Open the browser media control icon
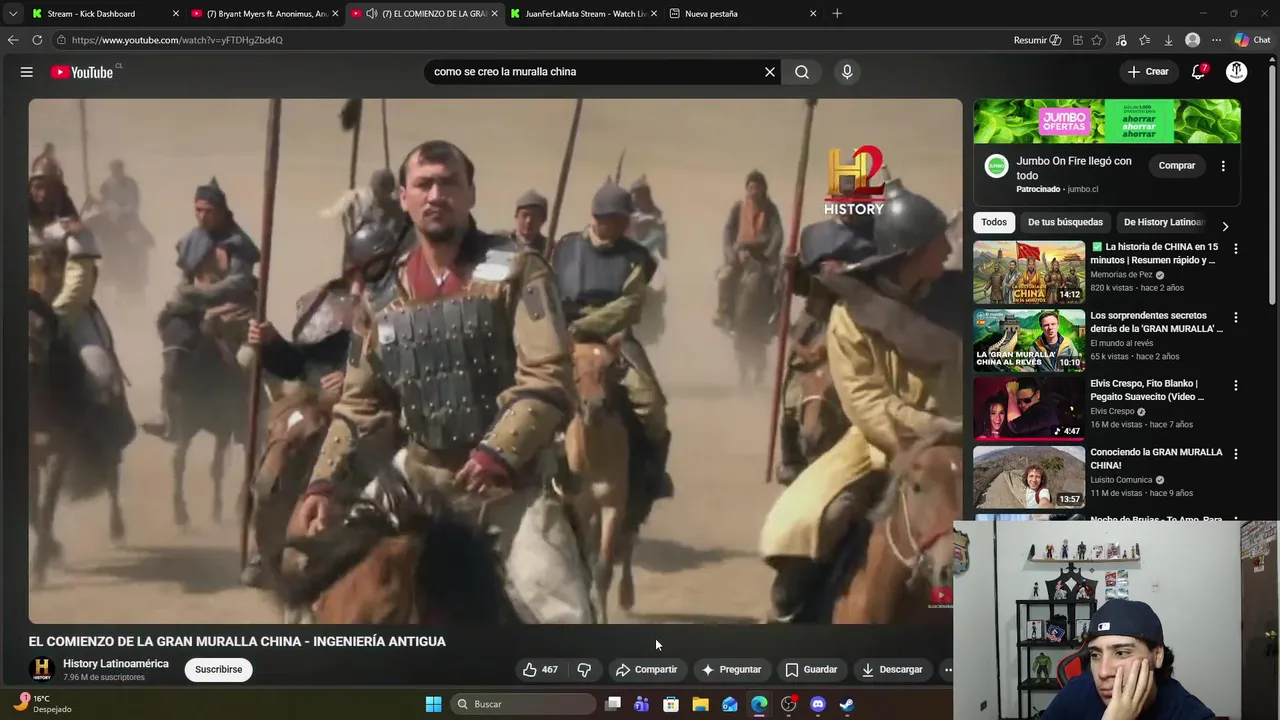The image size is (1280, 720). (x=1121, y=40)
